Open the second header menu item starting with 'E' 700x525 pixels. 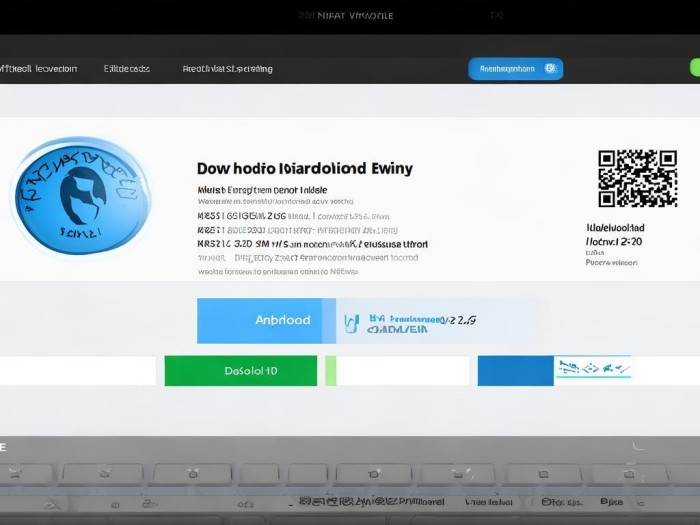[x=127, y=69]
